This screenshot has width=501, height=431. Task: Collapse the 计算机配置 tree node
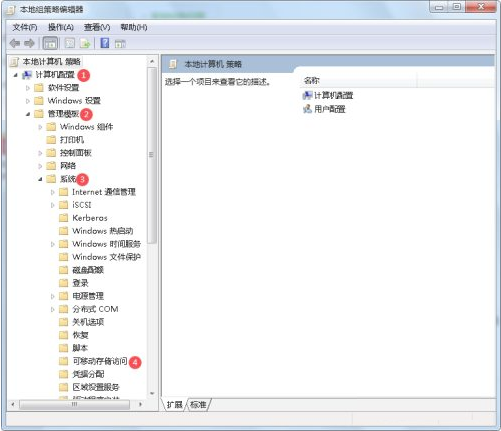pos(15,75)
